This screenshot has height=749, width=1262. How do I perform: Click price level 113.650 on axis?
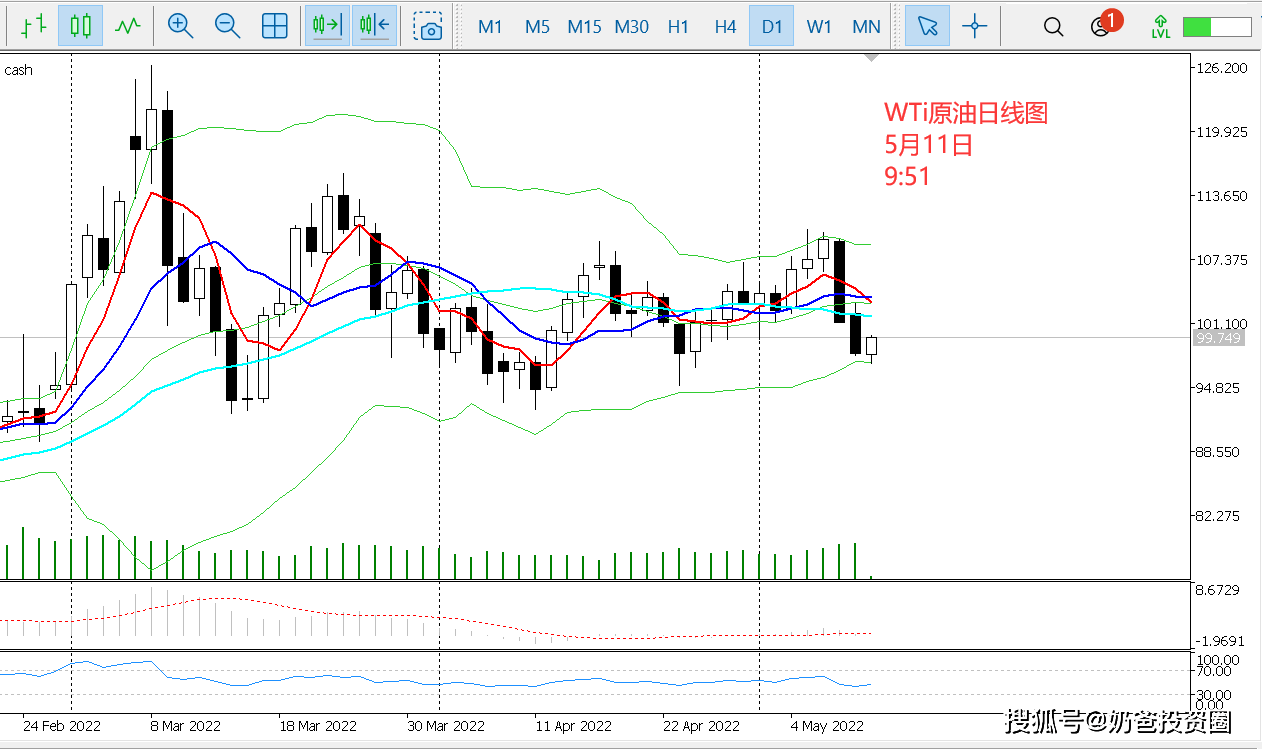[1222, 196]
